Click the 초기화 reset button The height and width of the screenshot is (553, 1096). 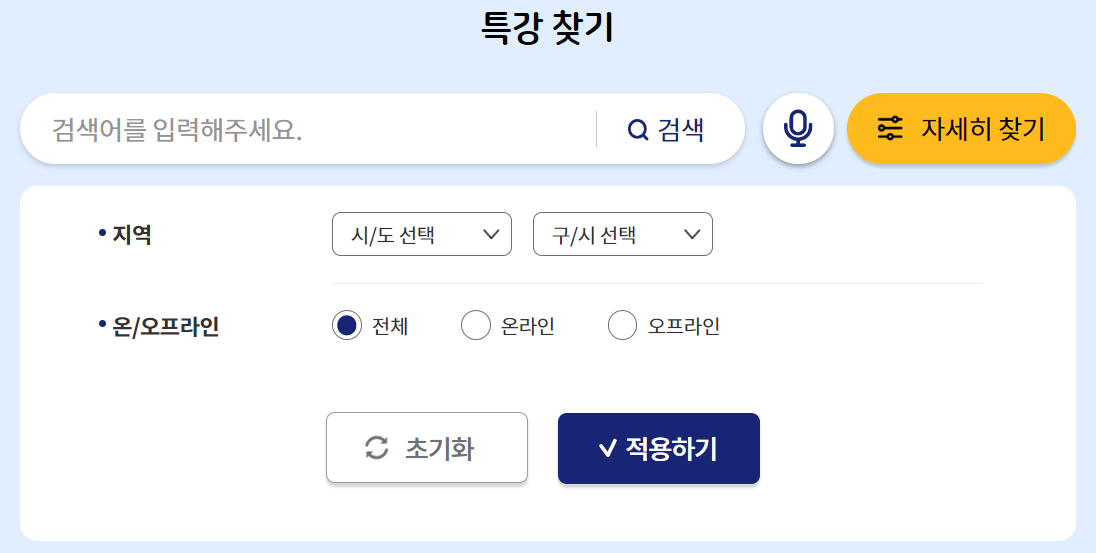[427, 447]
